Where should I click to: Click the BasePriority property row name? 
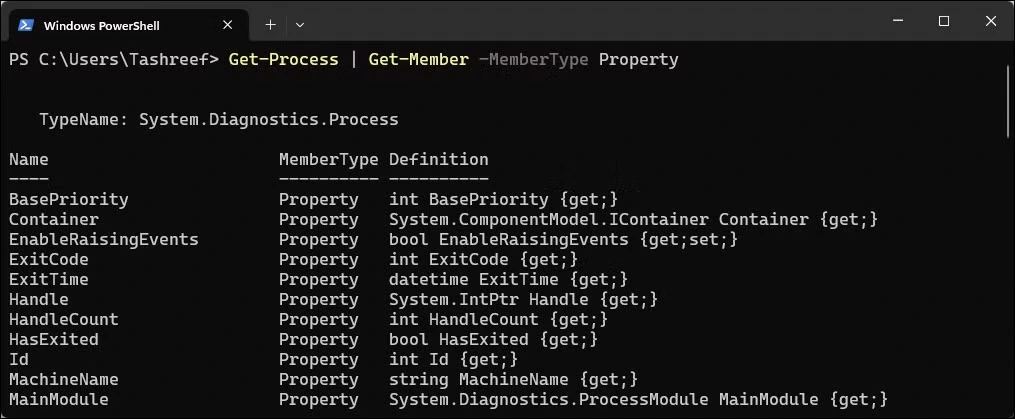coord(69,199)
